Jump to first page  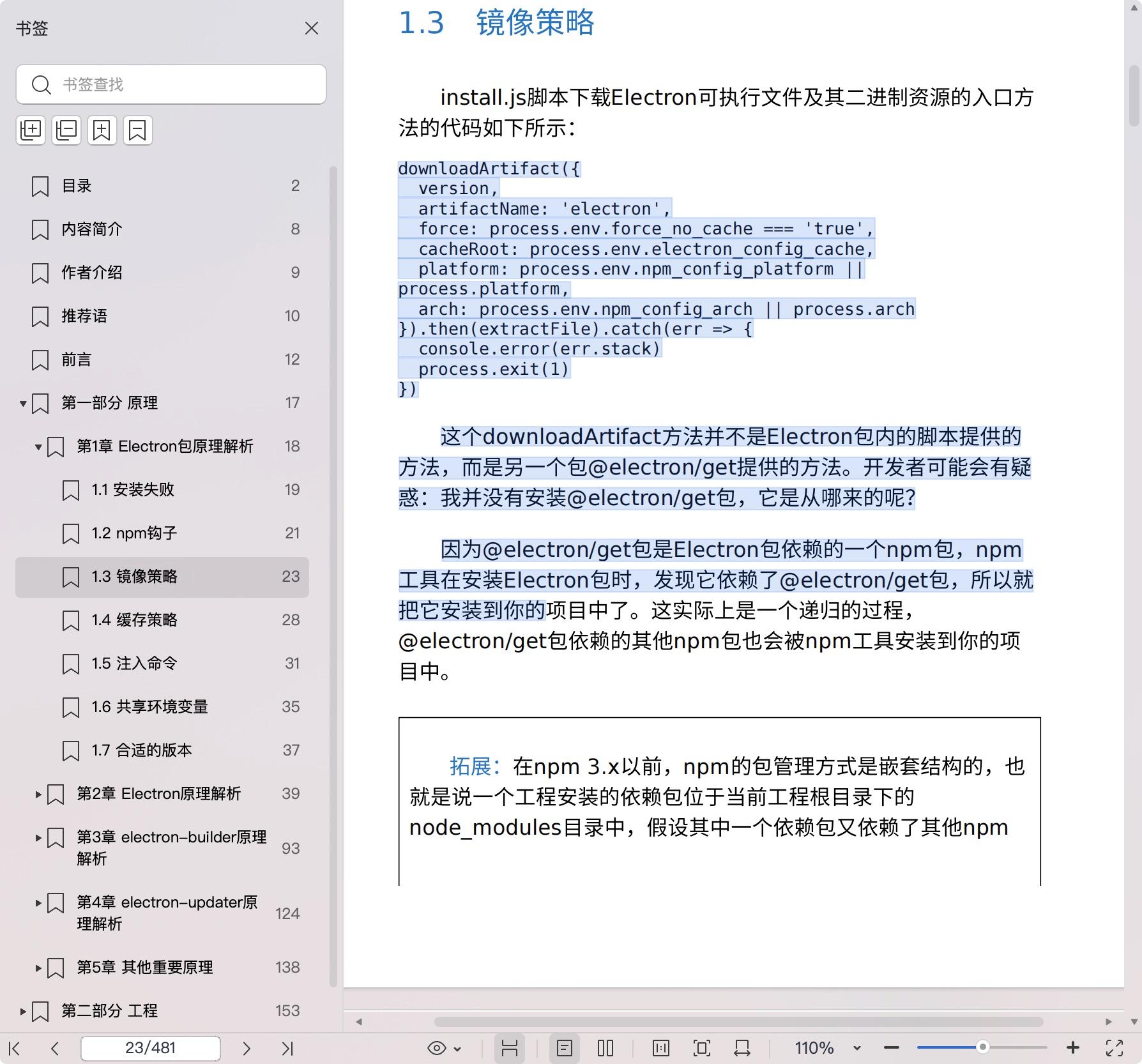coord(15,1048)
